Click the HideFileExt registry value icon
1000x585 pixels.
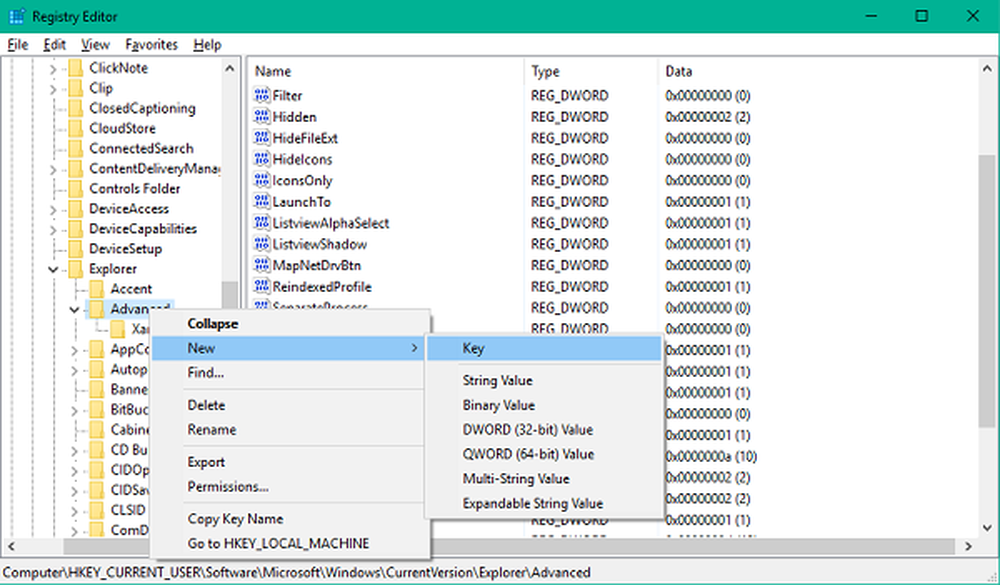click(263, 138)
